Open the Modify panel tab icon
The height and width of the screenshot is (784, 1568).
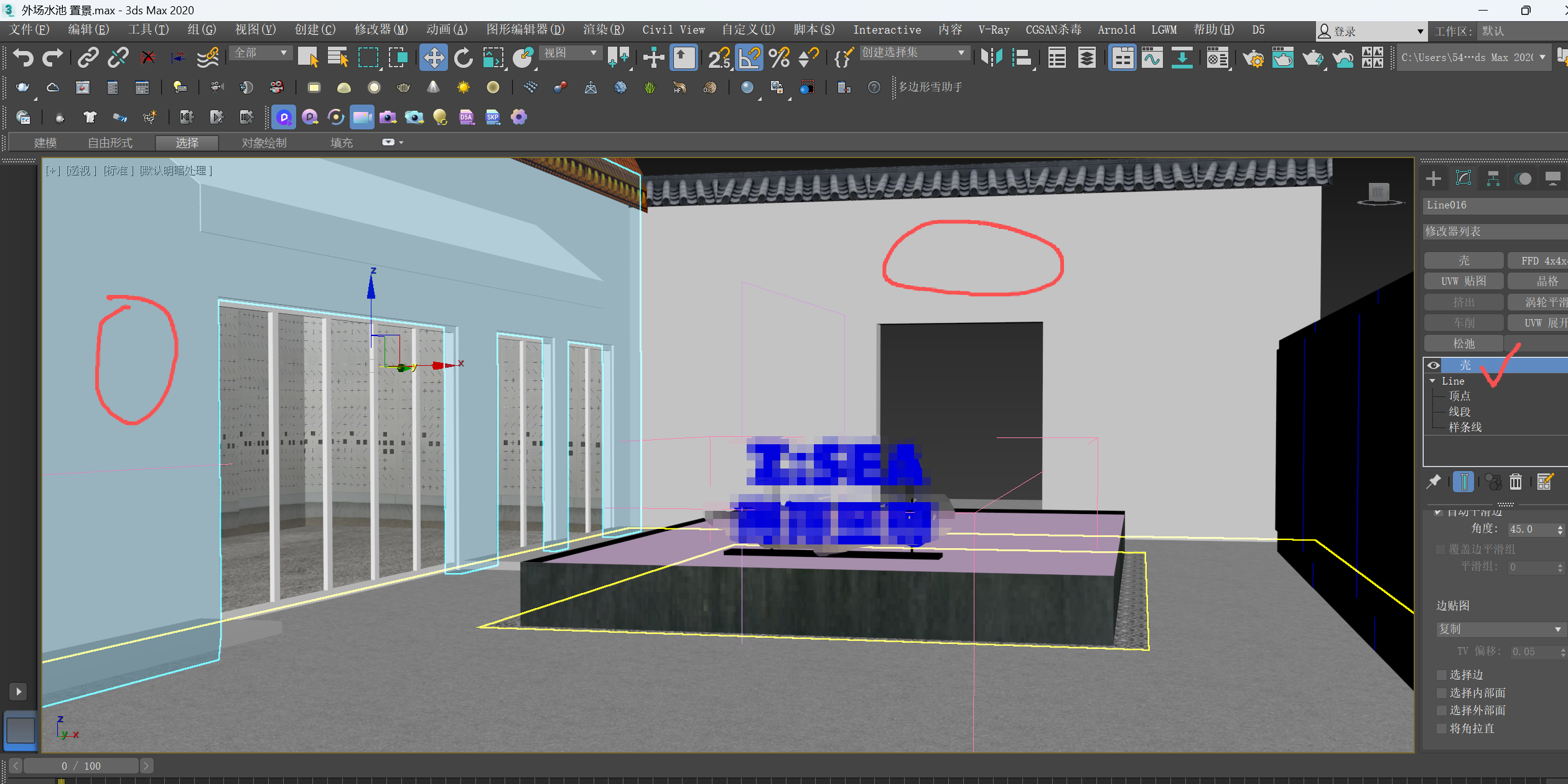(x=1463, y=179)
